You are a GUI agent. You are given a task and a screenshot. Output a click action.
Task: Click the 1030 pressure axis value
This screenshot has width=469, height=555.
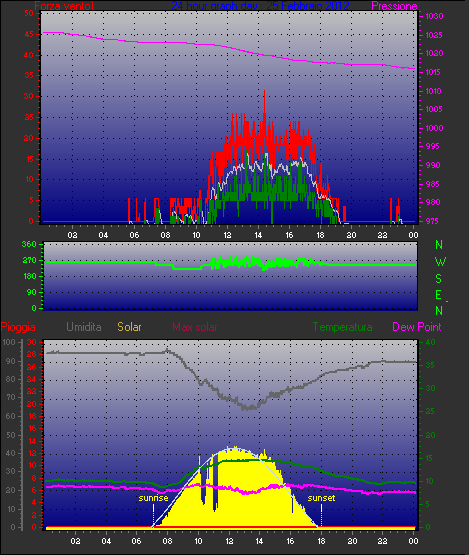(434, 16)
